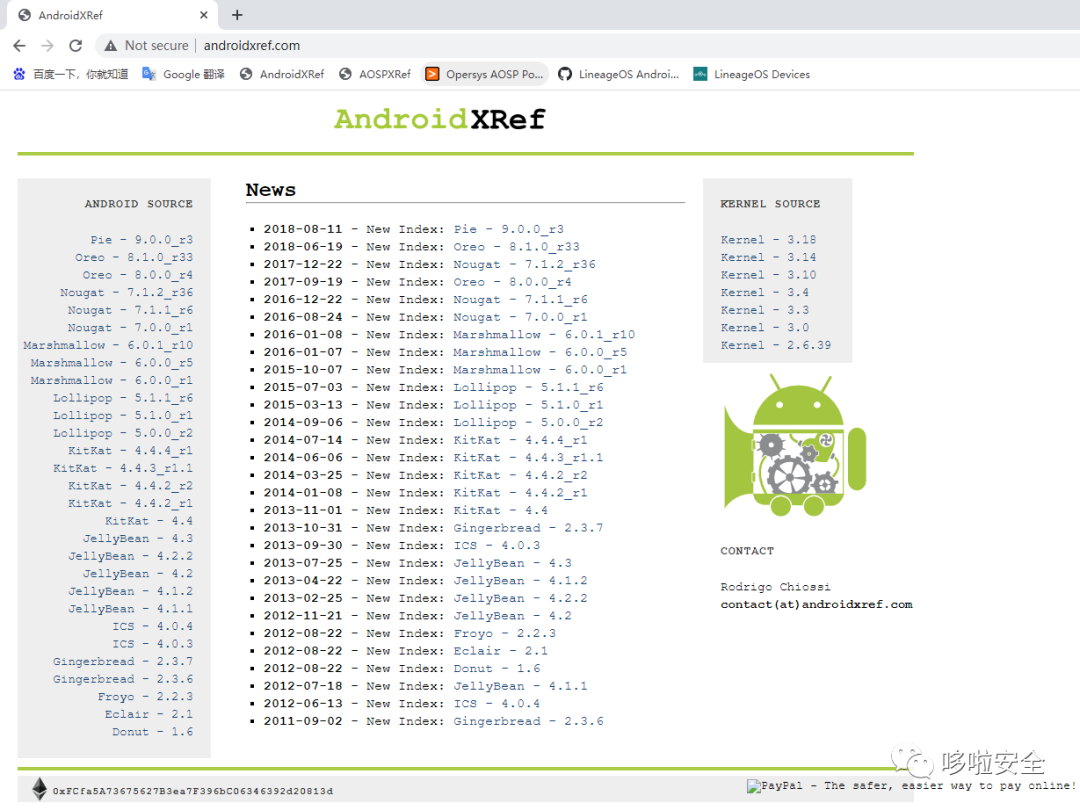1080x810 pixels.
Task: Open Lollipop 5.0.0_r2 in sidebar
Action: [x=123, y=433]
